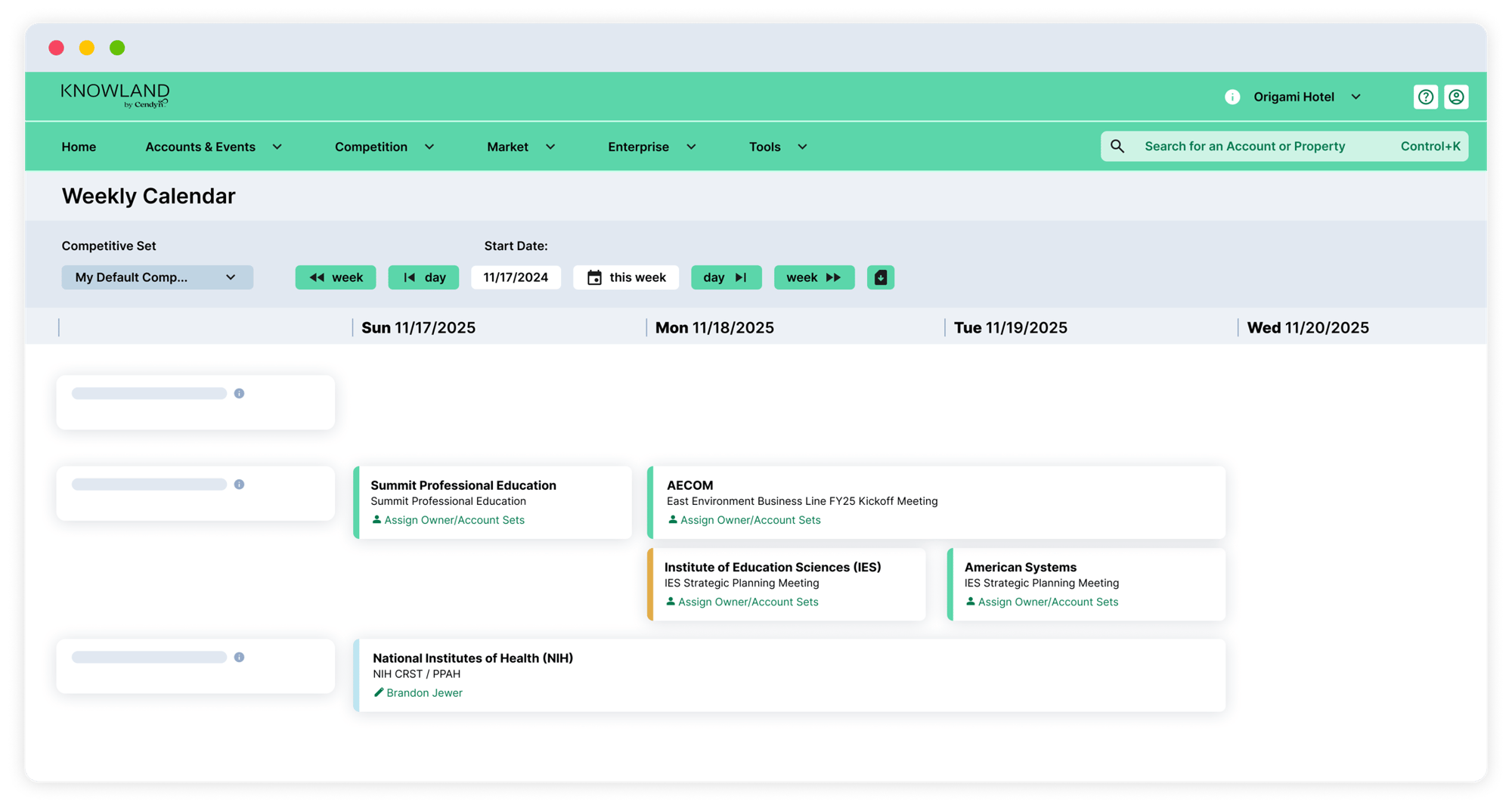1512x808 pixels.
Task: Open the Enterprise menu
Action: pos(638,147)
